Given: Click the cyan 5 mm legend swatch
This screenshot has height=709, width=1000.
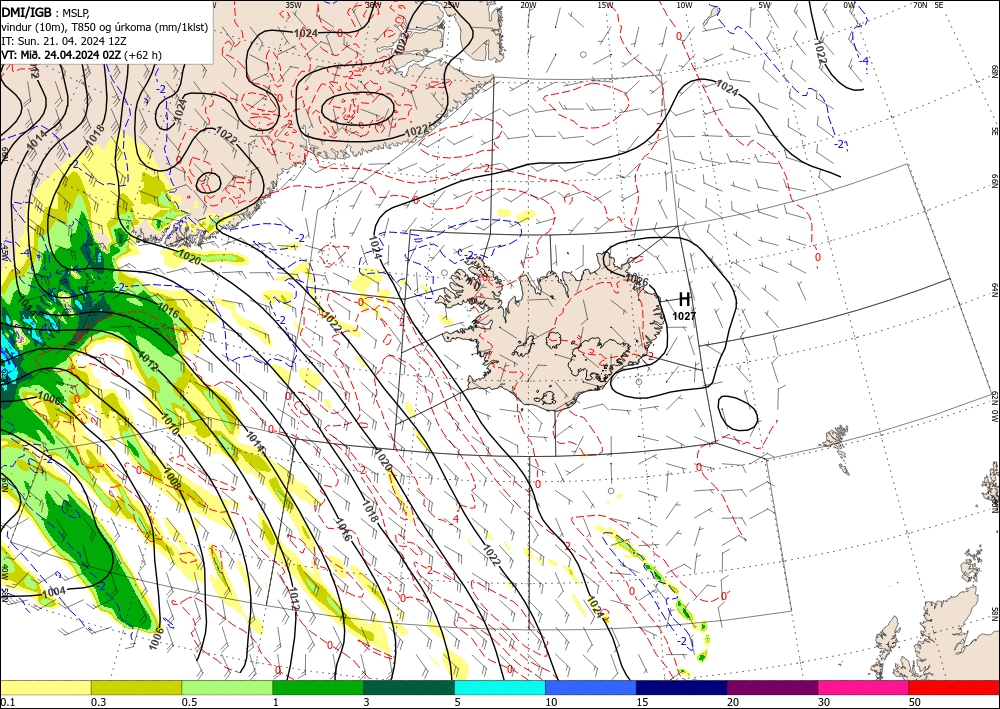Looking at the screenshot, I should (x=500, y=687).
